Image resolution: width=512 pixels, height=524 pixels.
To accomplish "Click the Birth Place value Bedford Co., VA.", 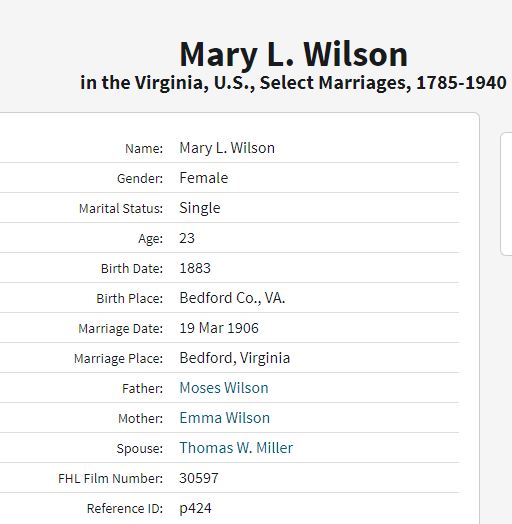I will (x=232, y=298).
